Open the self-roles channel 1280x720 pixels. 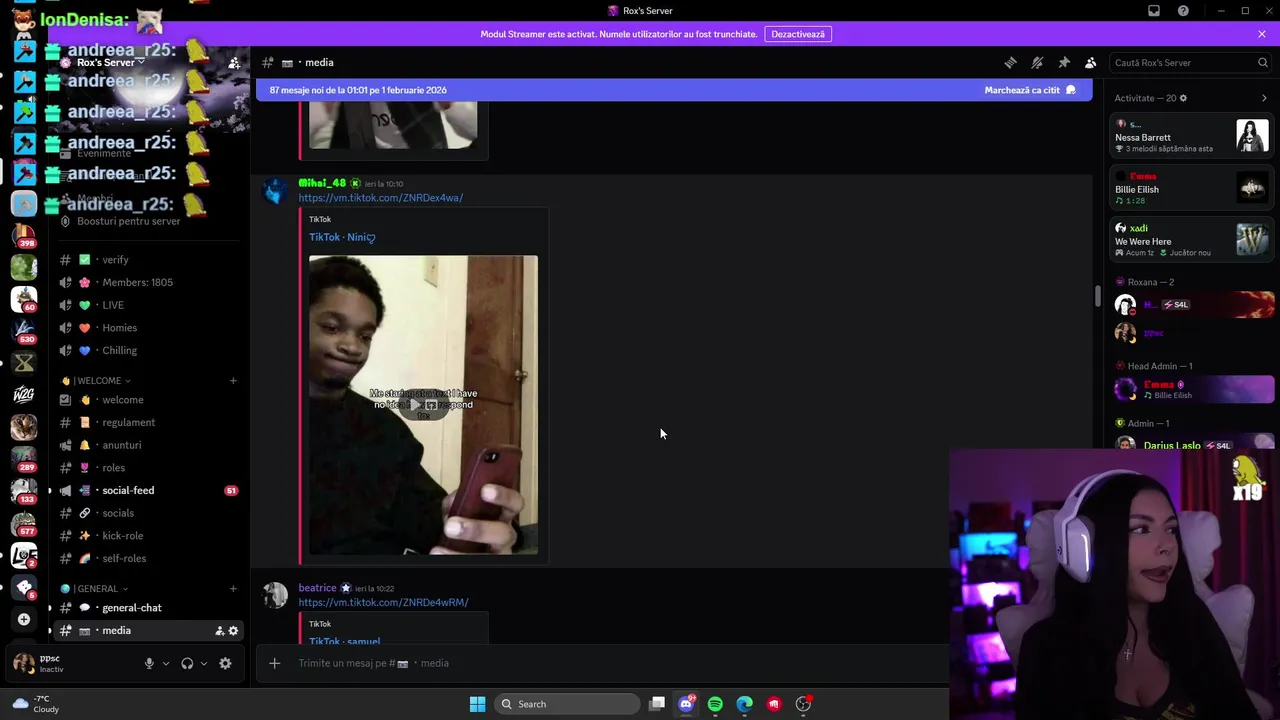click(150, 559)
